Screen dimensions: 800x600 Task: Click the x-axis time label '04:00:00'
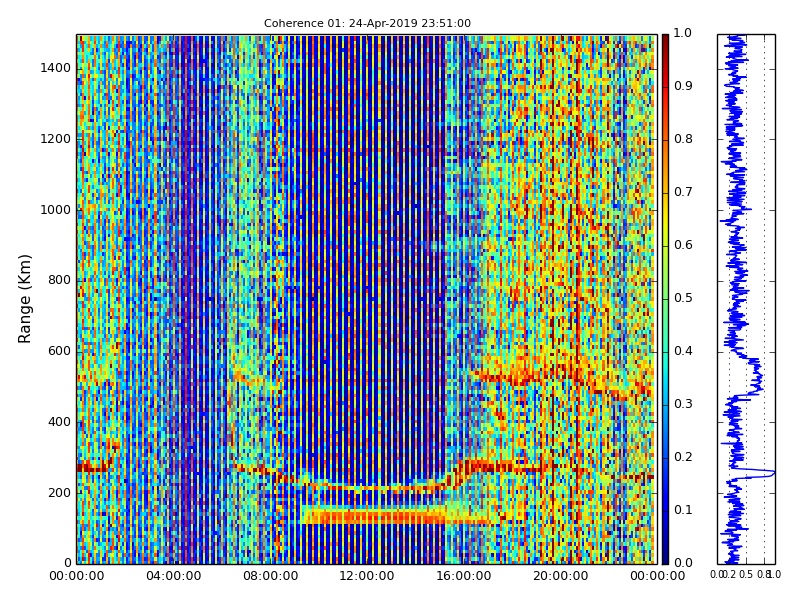pyautogui.click(x=173, y=577)
